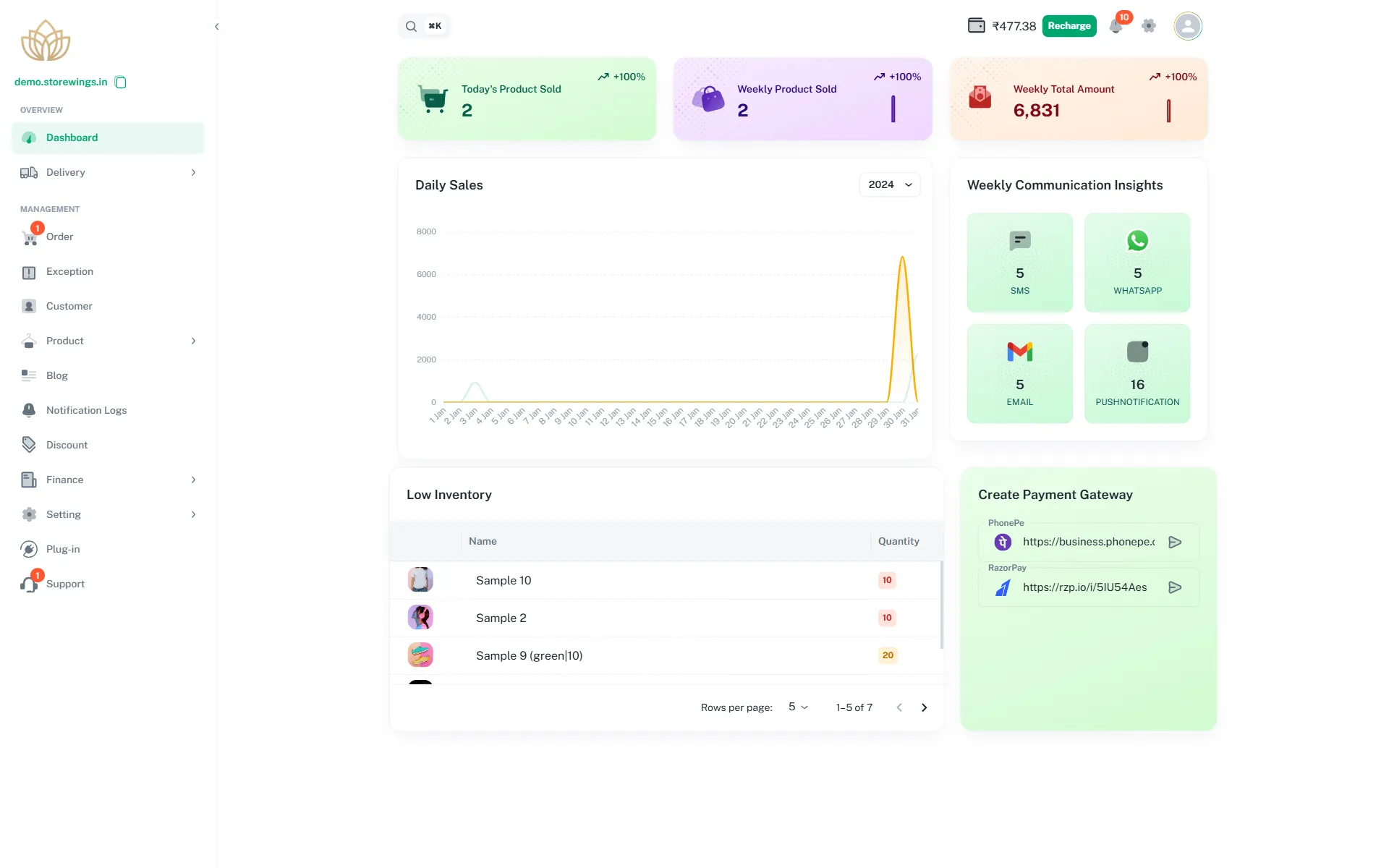Open settings gear in top bar
This screenshot has width=1389, height=868.
pyautogui.click(x=1149, y=26)
